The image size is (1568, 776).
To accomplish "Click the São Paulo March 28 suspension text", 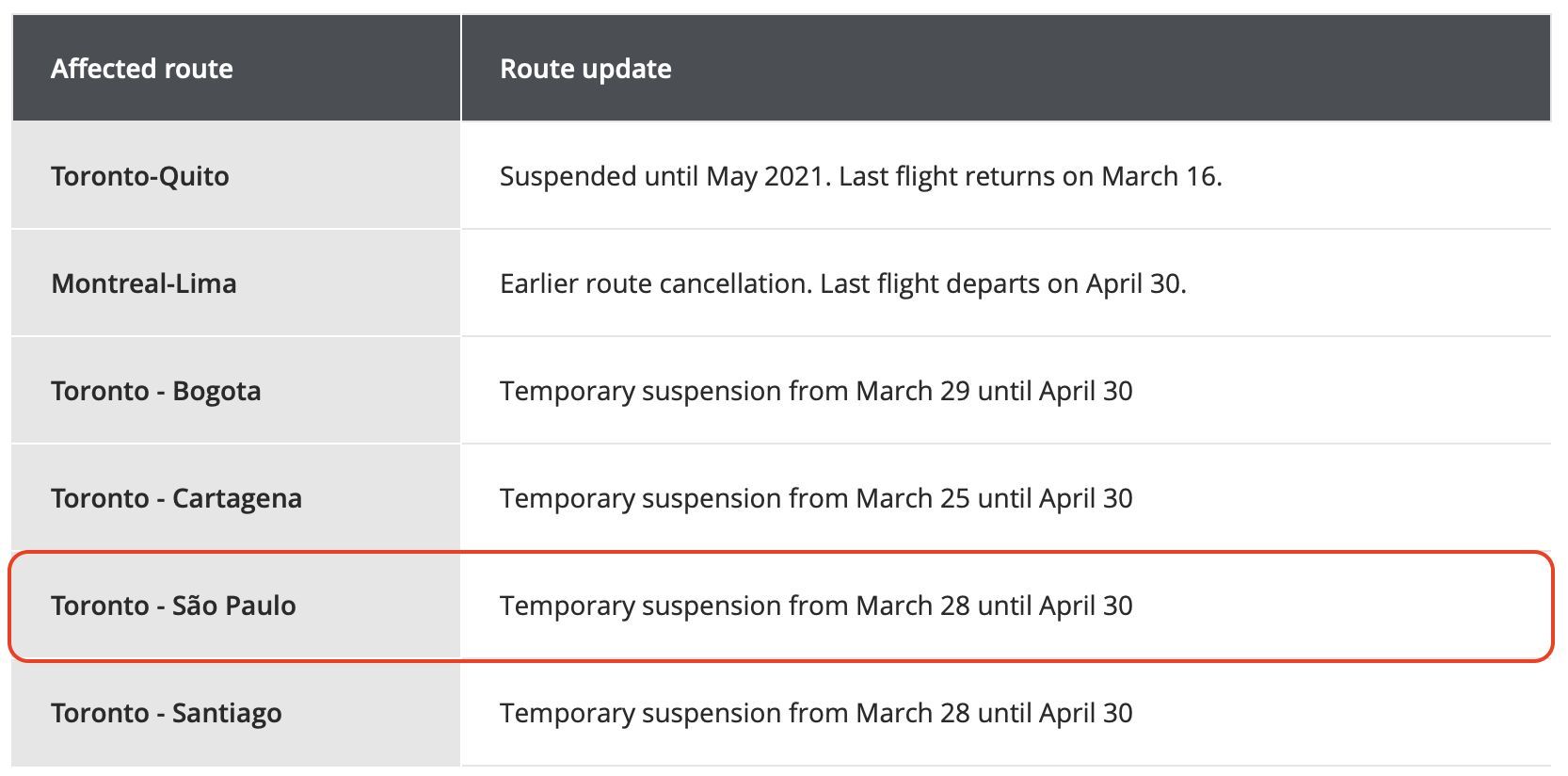I will tap(816, 606).
